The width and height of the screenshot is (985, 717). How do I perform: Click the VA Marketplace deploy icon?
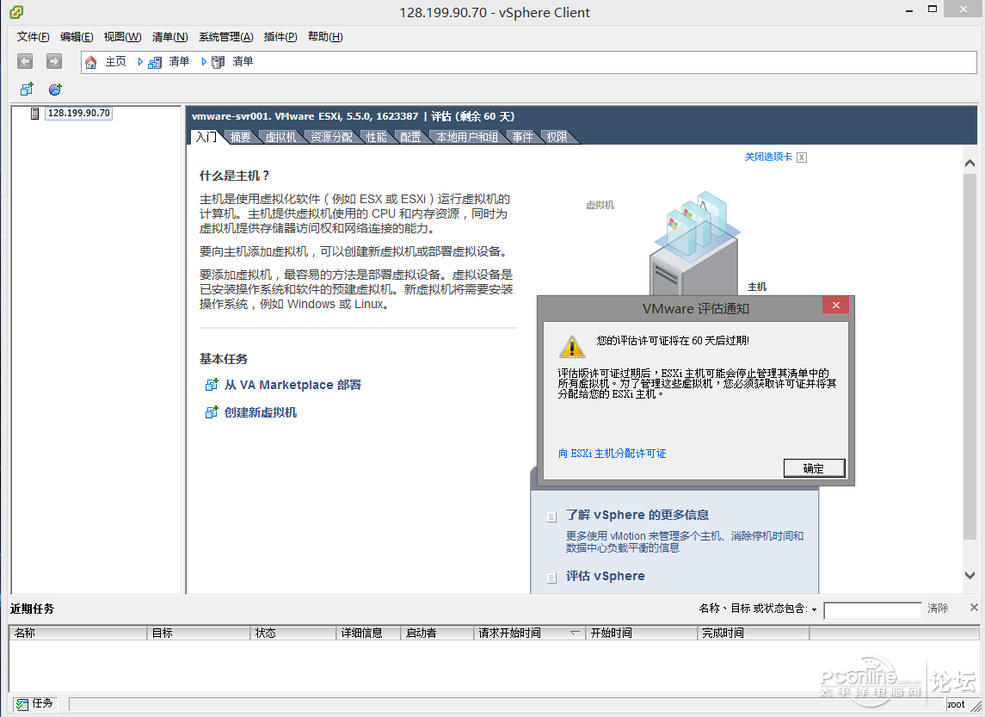pyautogui.click(x=211, y=385)
